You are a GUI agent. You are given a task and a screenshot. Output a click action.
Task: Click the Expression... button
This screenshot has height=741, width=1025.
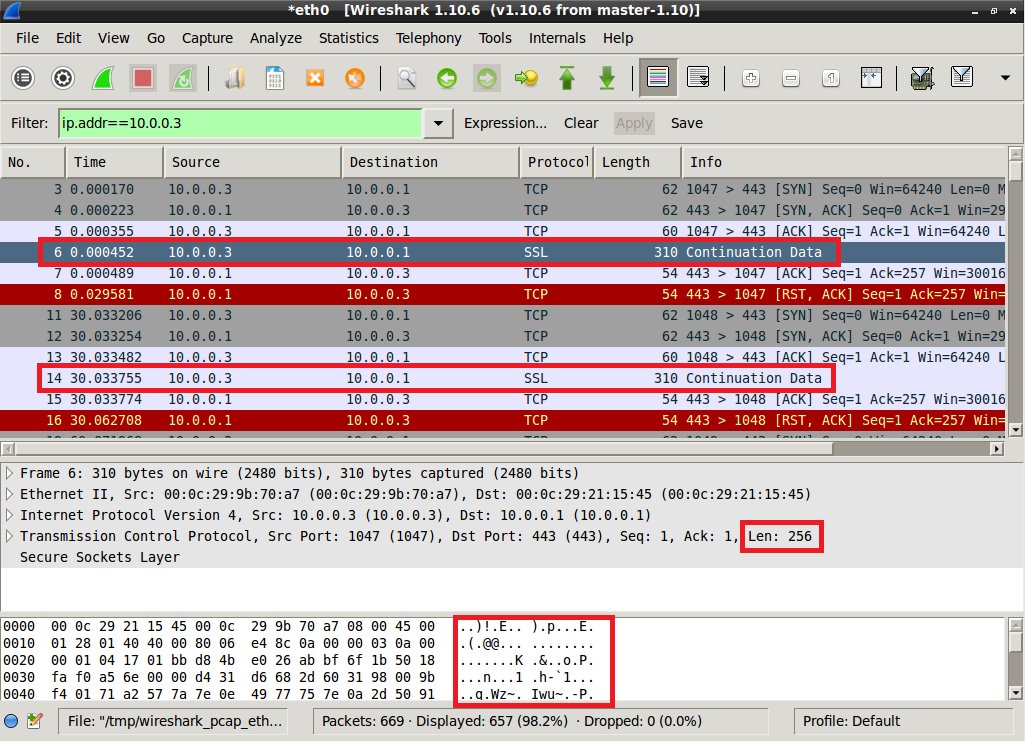coord(505,123)
